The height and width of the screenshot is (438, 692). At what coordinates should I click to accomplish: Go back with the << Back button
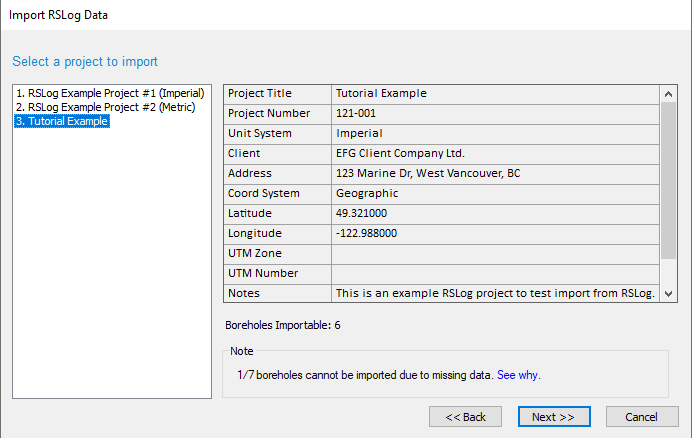(465, 417)
